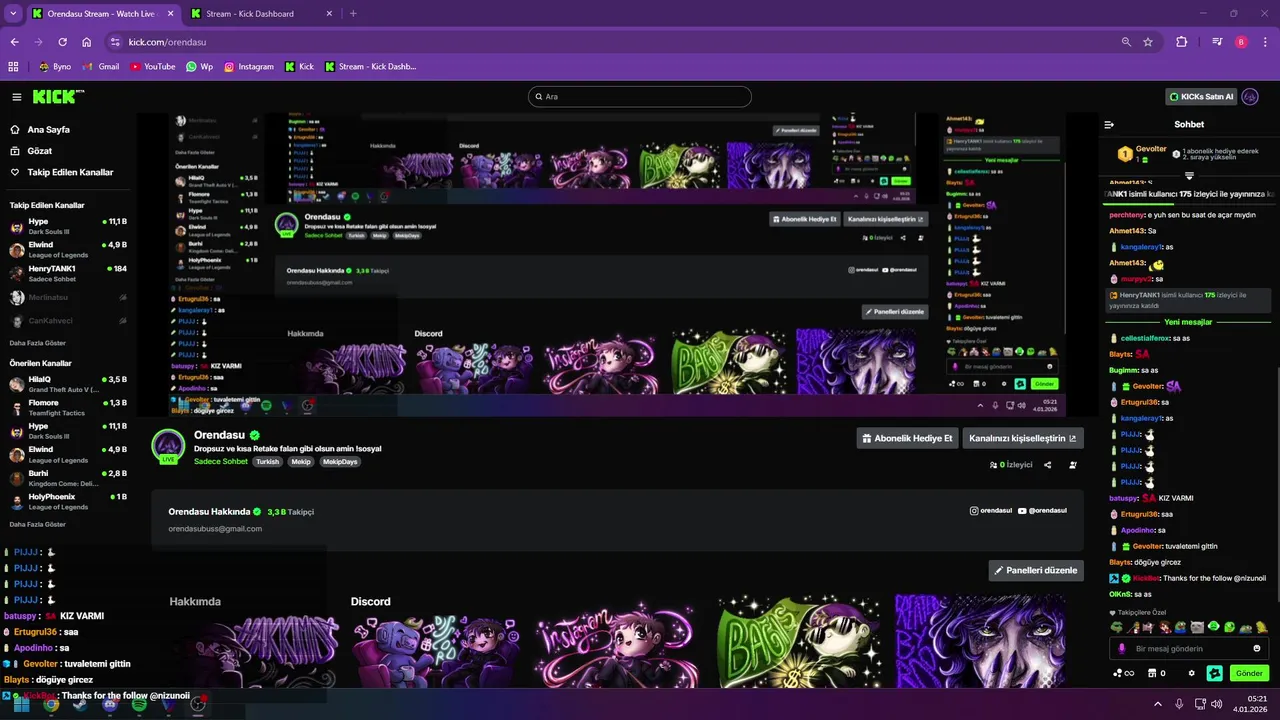Open HenryTANK1 channel under followed channels

click(x=68, y=273)
